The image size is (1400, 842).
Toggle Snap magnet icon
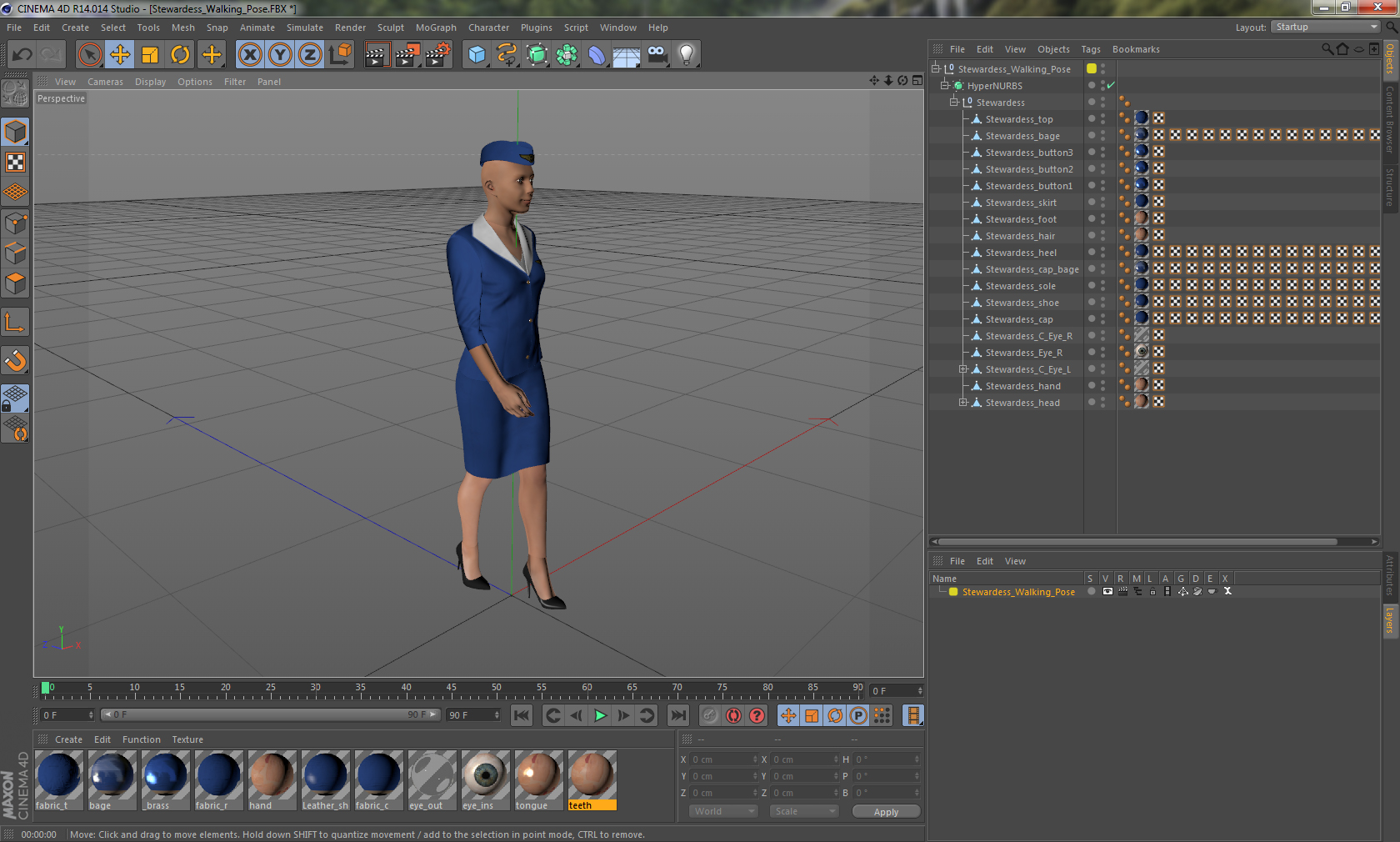[15, 360]
